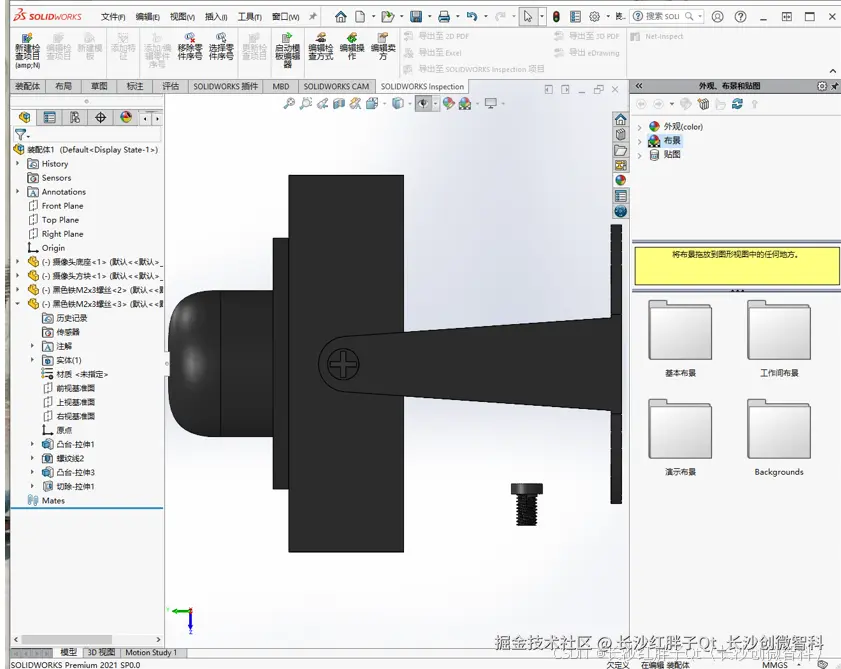
Task: Expand the 凸台-拉伸1 feature
Action: (32, 444)
